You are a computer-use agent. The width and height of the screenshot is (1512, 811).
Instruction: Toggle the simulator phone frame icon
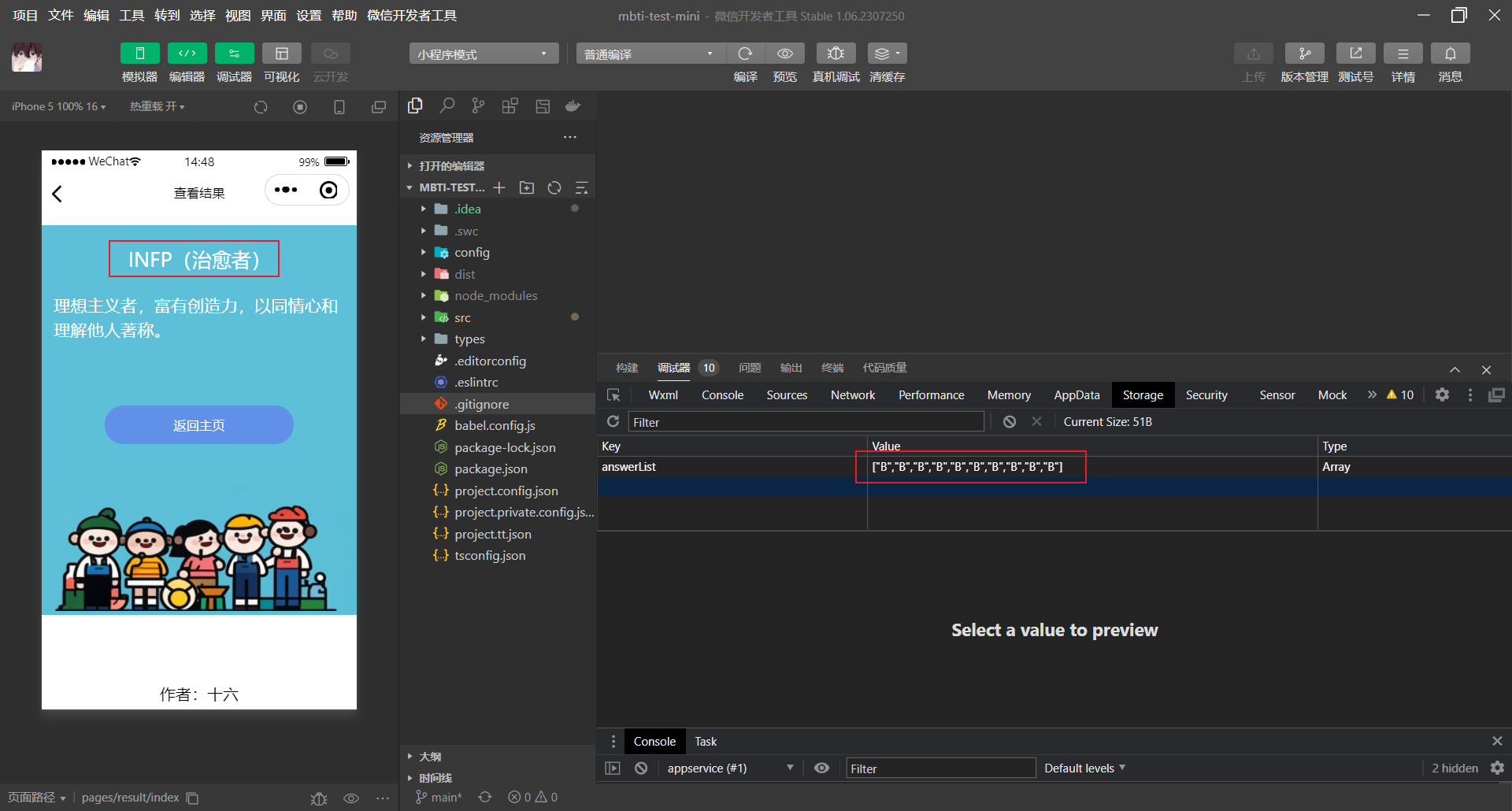(x=339, y=107)
